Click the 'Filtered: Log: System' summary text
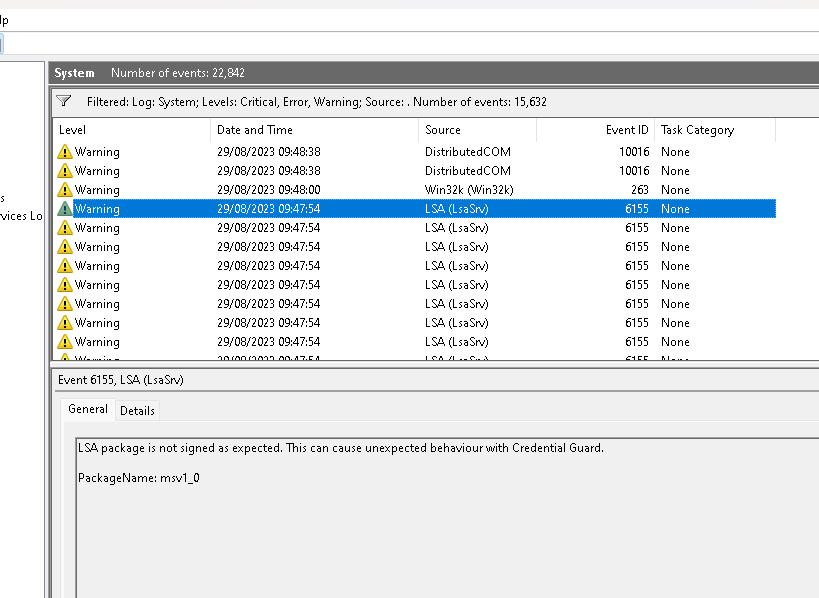 pos(317,102)
